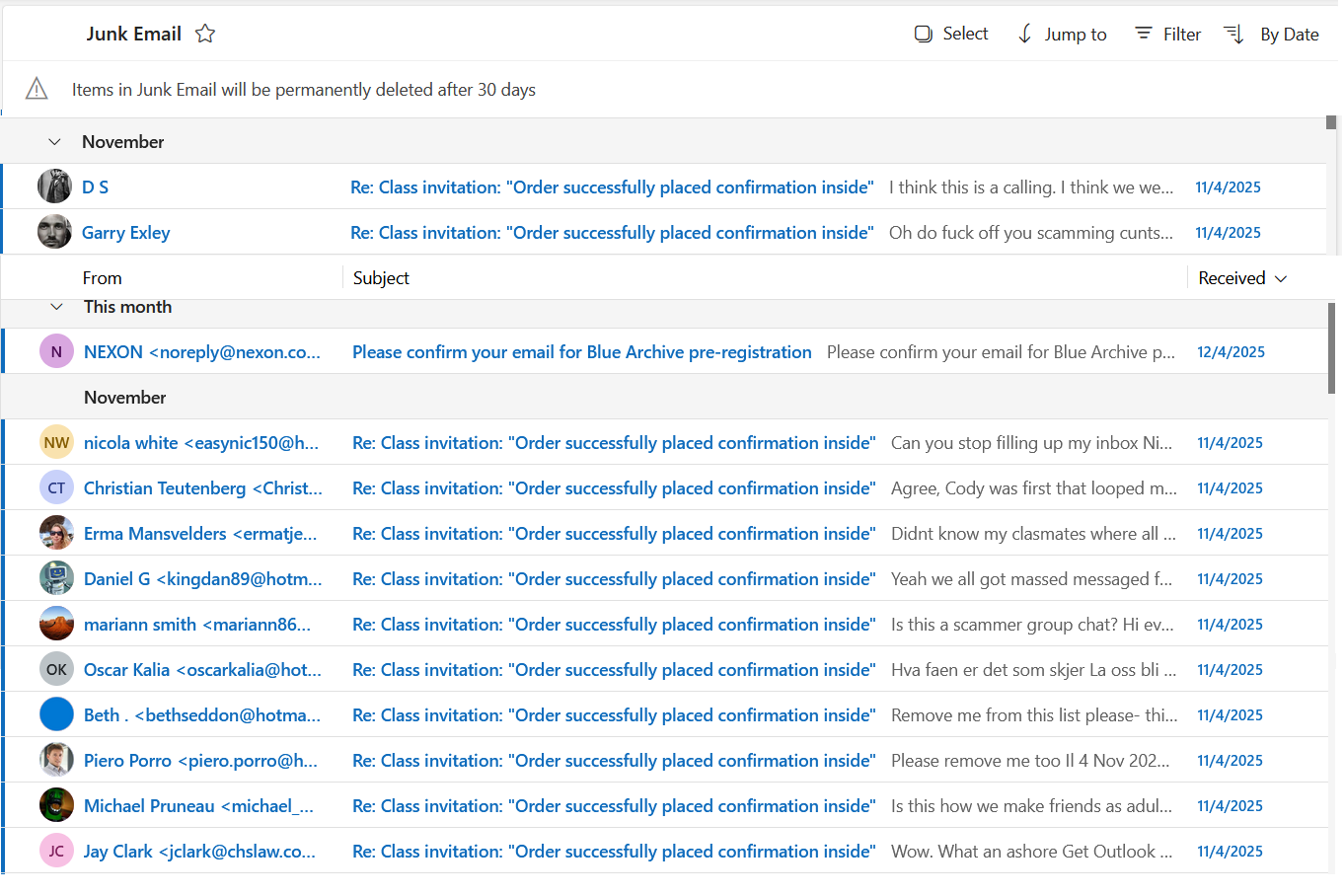
Task: Change the By Date sort order
Action: coord(1272,35)
